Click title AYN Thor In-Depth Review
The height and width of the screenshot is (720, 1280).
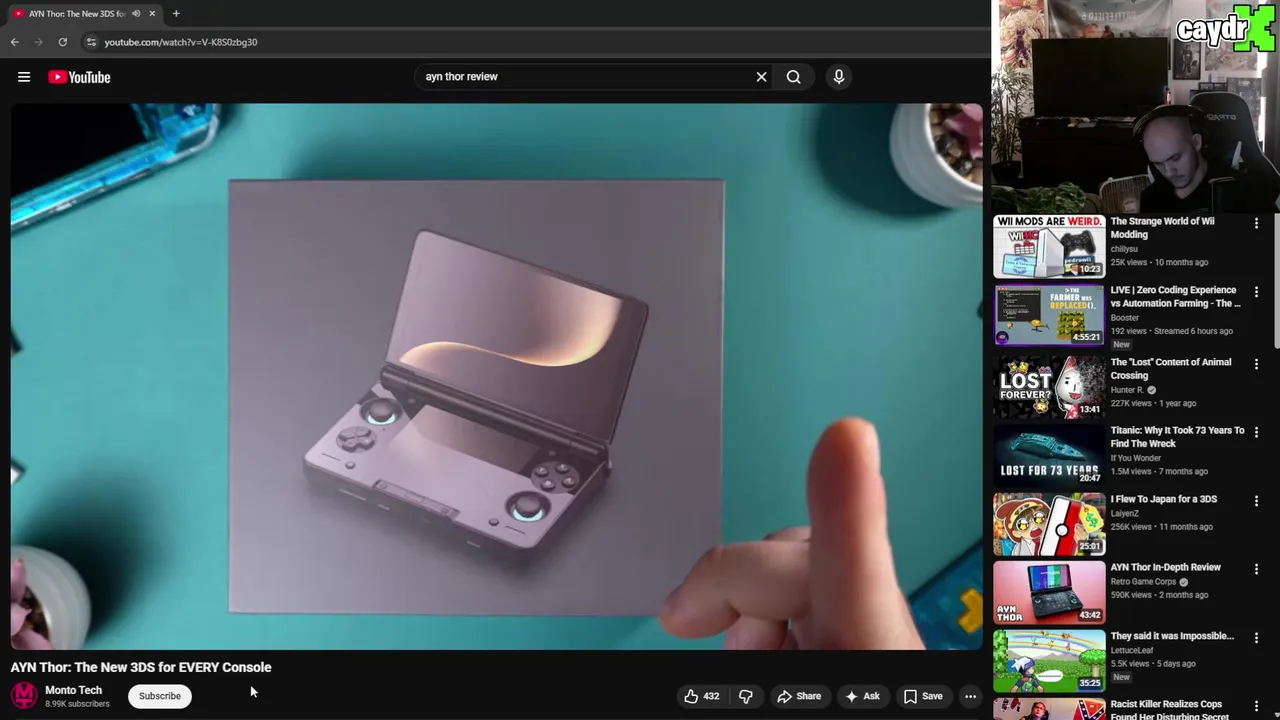(x=1165, y=567)
